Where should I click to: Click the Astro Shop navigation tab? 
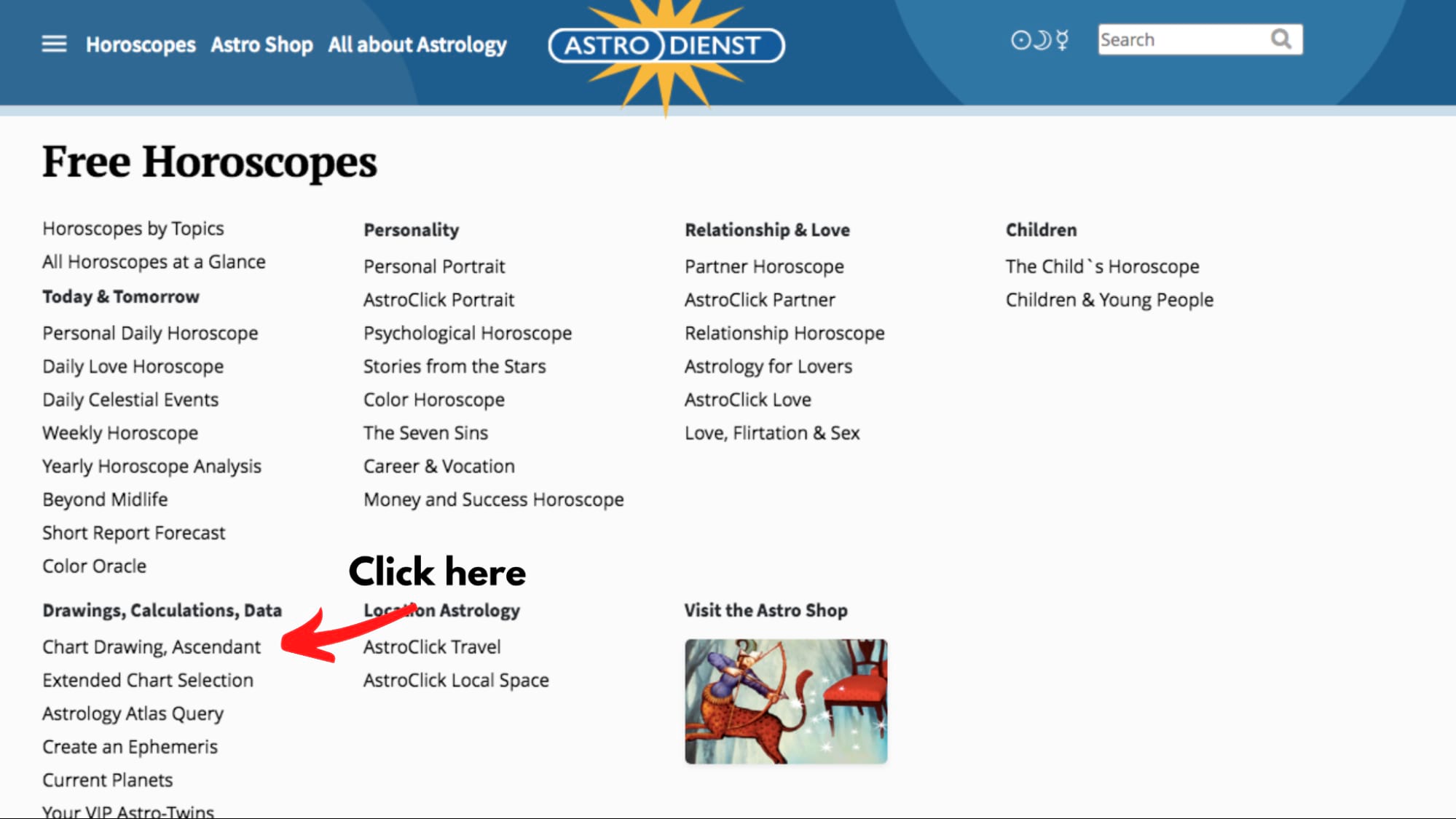[262, 44]
